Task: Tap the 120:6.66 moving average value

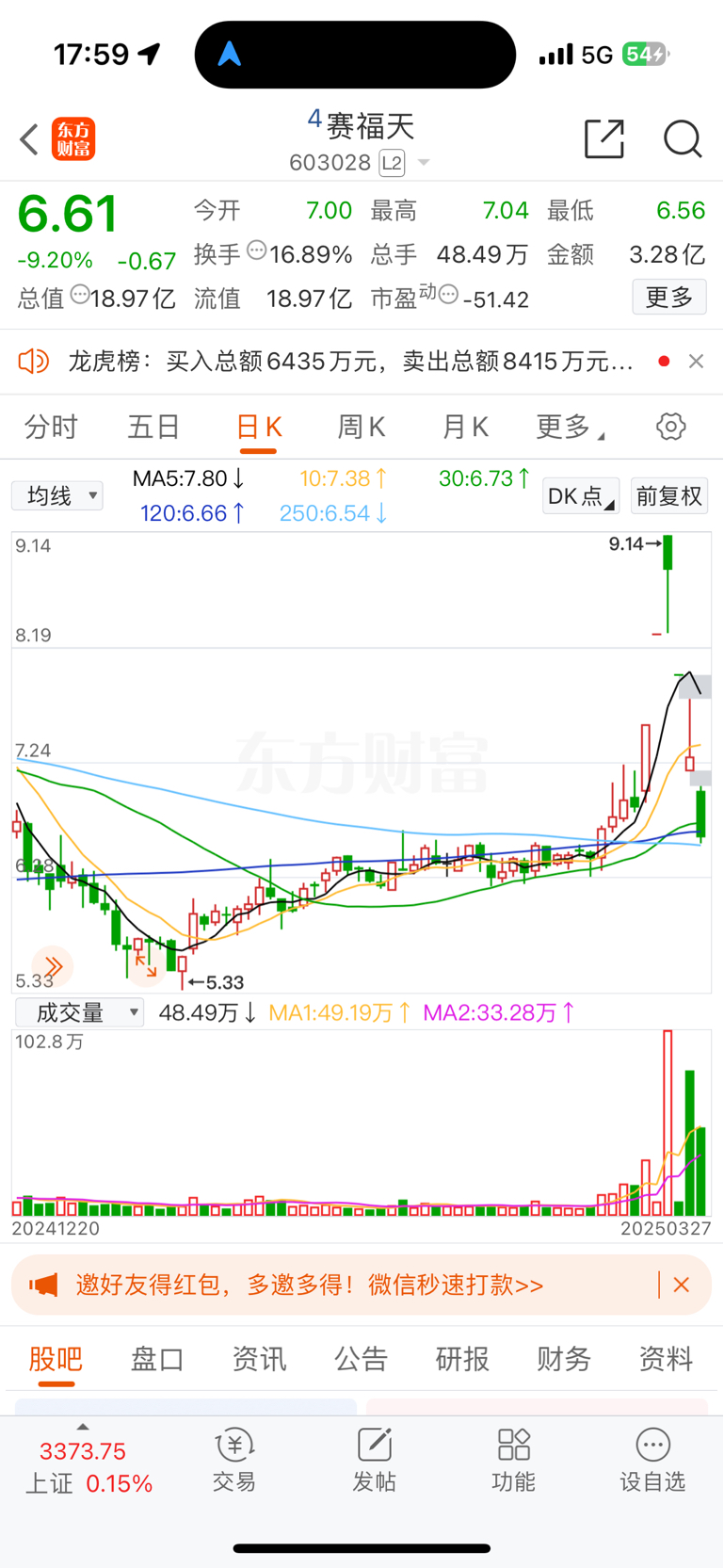Action: (x=193, y=513)
